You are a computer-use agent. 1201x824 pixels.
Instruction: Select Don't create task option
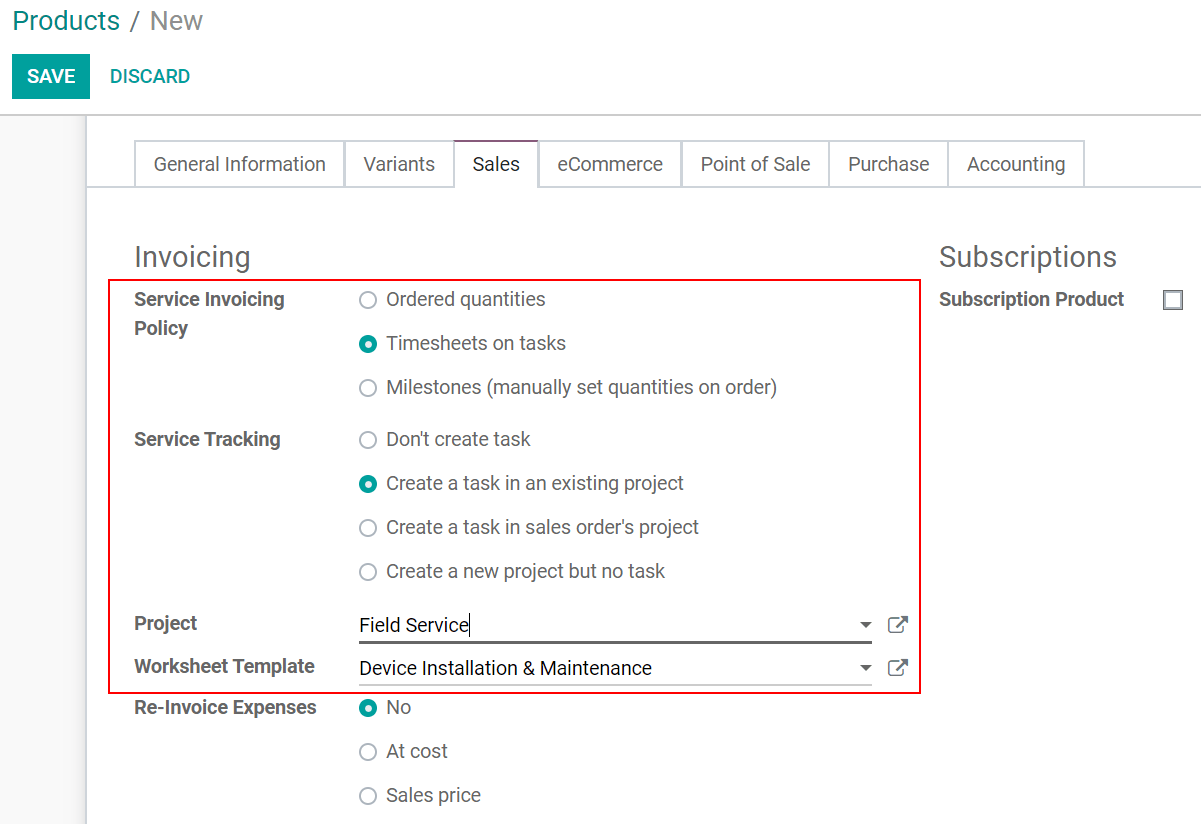(368, 440)
